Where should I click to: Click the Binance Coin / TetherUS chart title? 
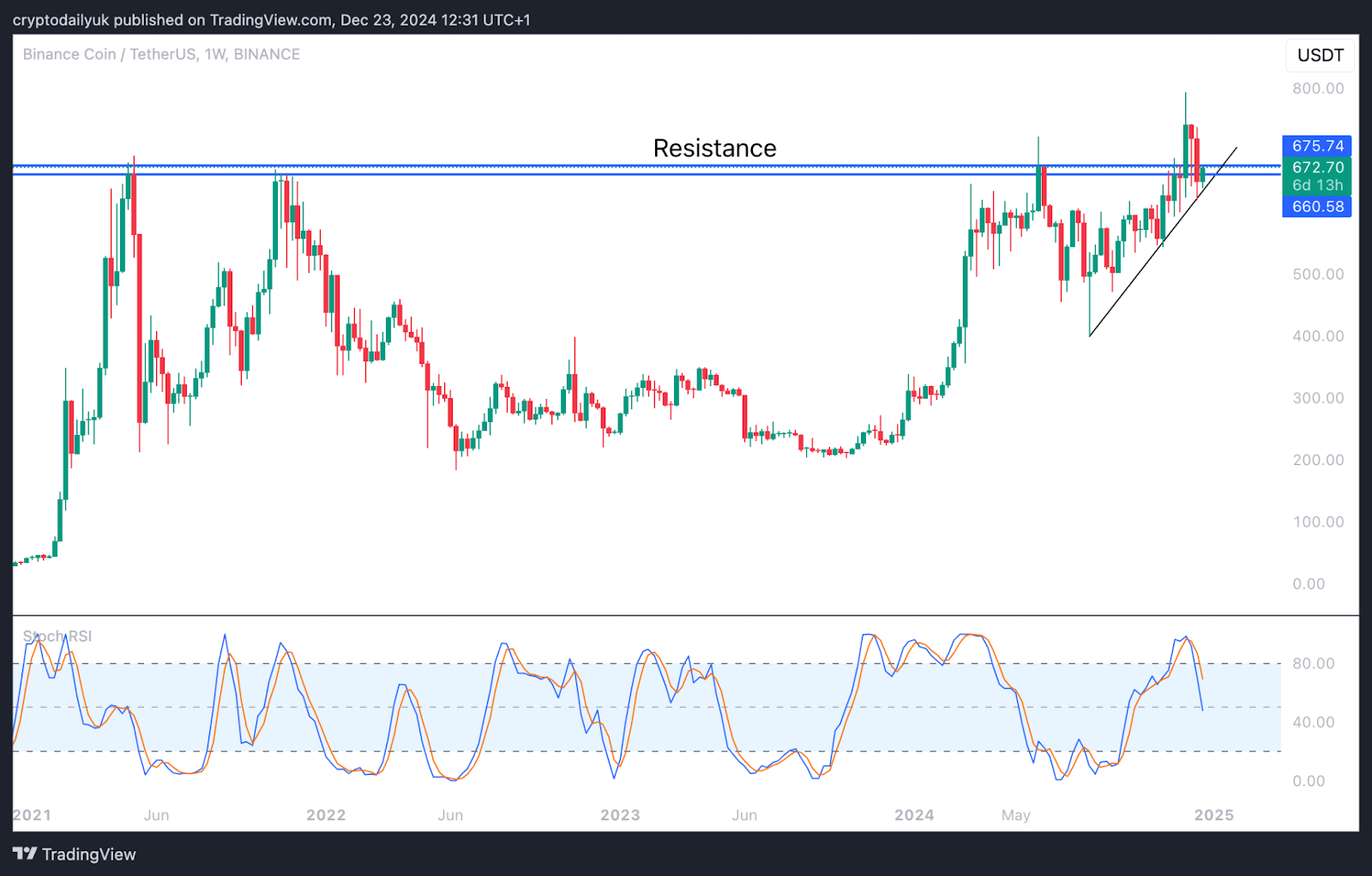click(161, 54)
